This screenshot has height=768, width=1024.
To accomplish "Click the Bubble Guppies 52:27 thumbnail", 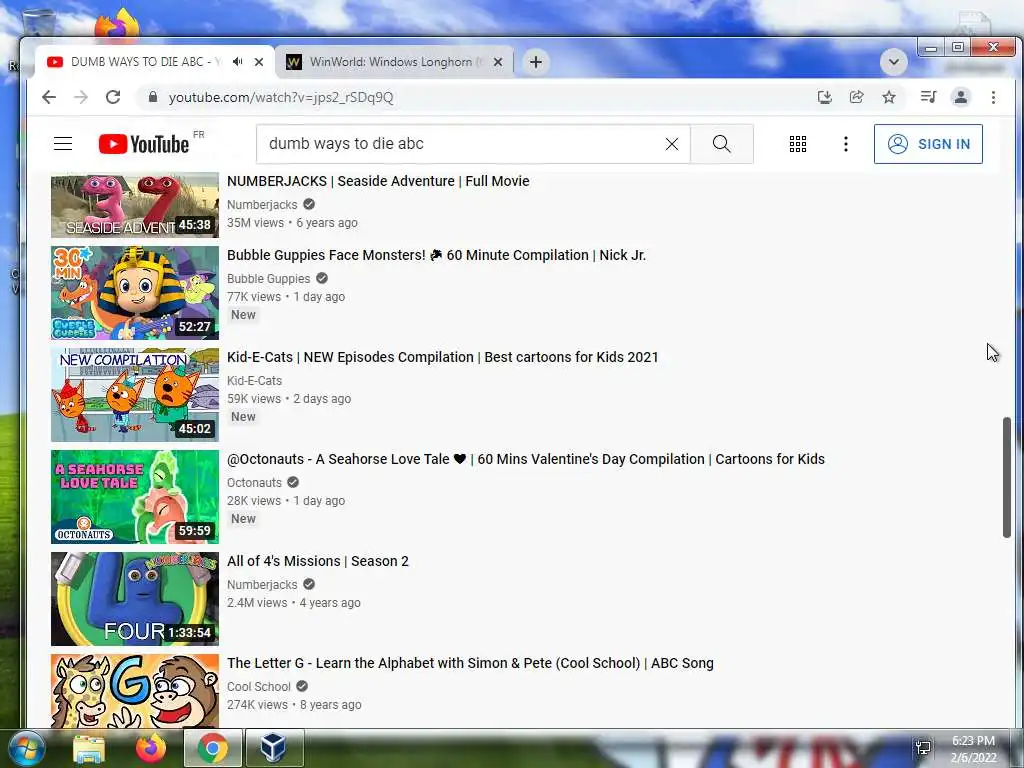I will pos(135,293).
